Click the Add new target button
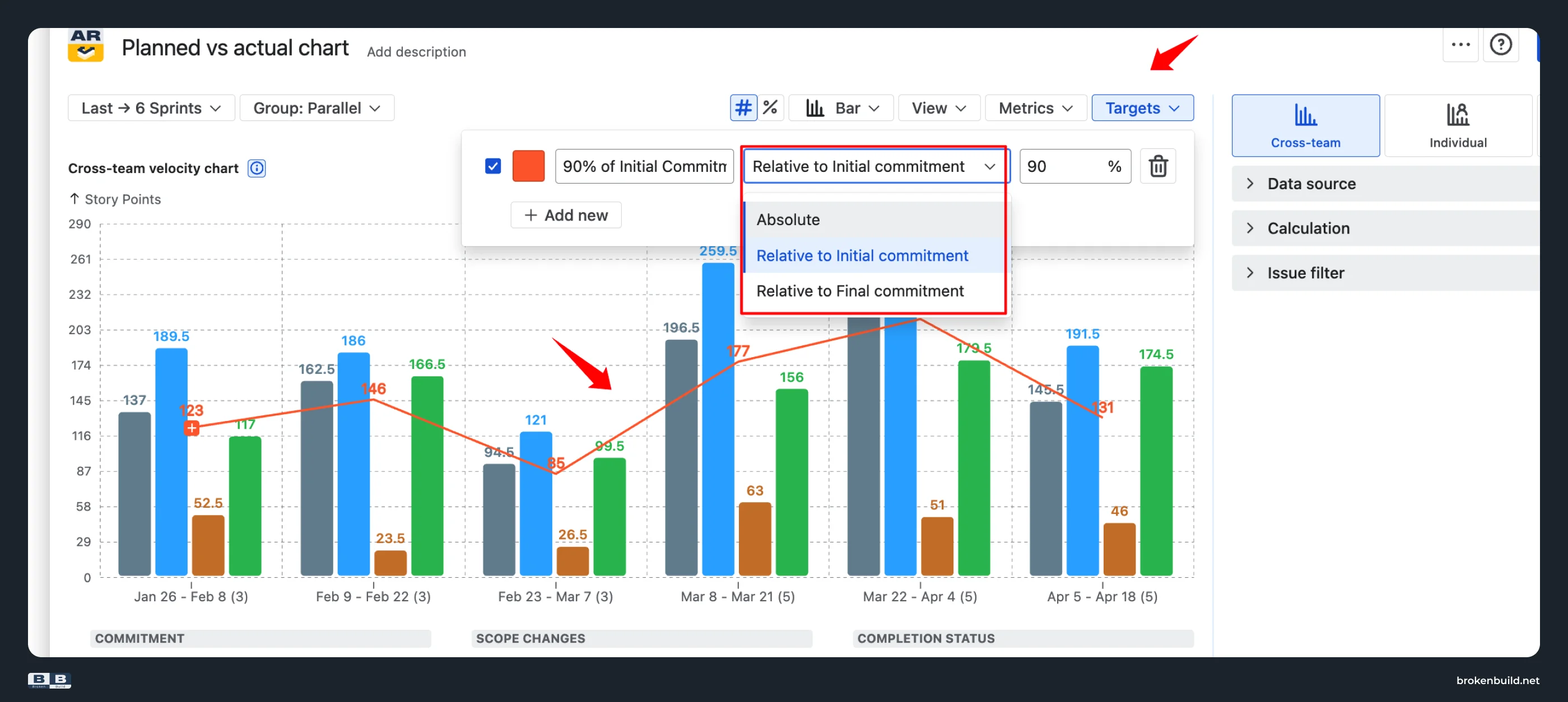1568x702 pixels. (x=565, y=215)
